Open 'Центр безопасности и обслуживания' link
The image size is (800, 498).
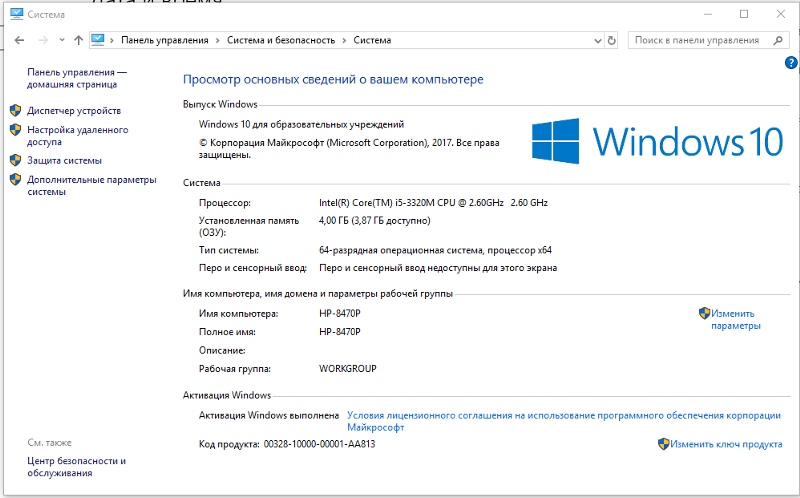click(x=77, y=467)
